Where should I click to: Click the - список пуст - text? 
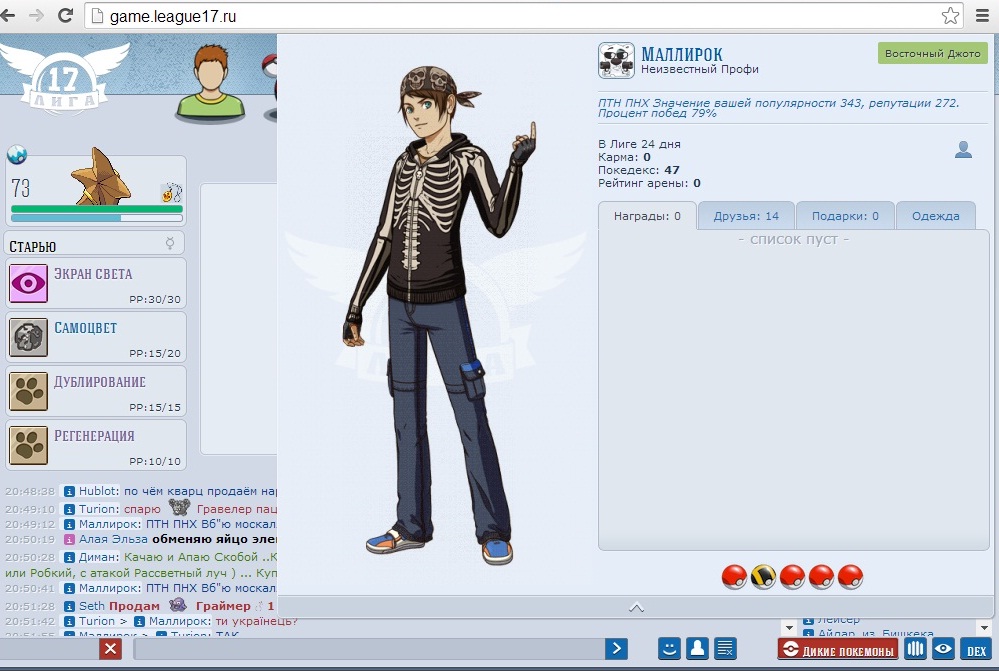pyautogui.click(x=793, y=240)
